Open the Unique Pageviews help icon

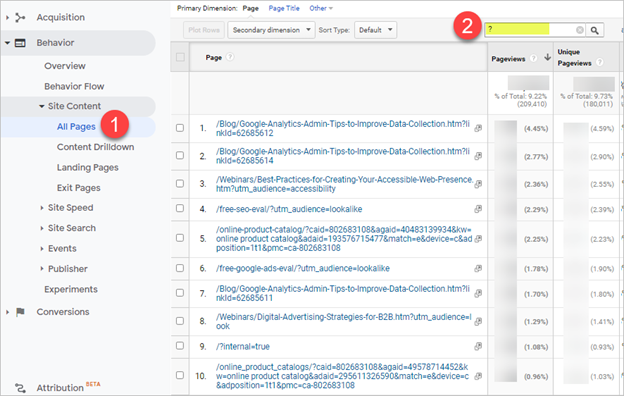tap(599, 62)
